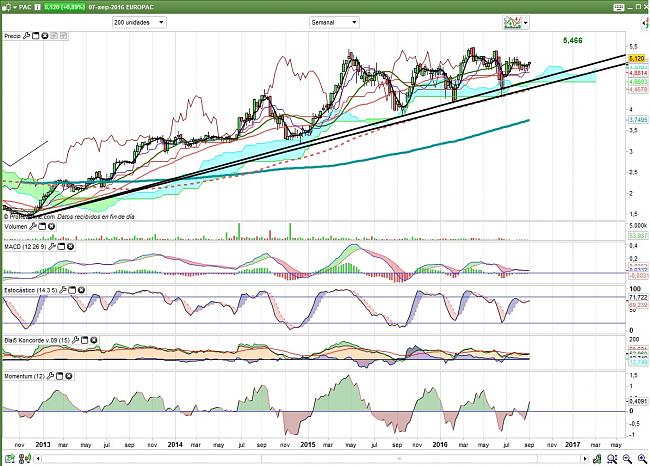Click the Momentum (12) panel title
Viewport: 650px width, 466px height.
point(24,376)
